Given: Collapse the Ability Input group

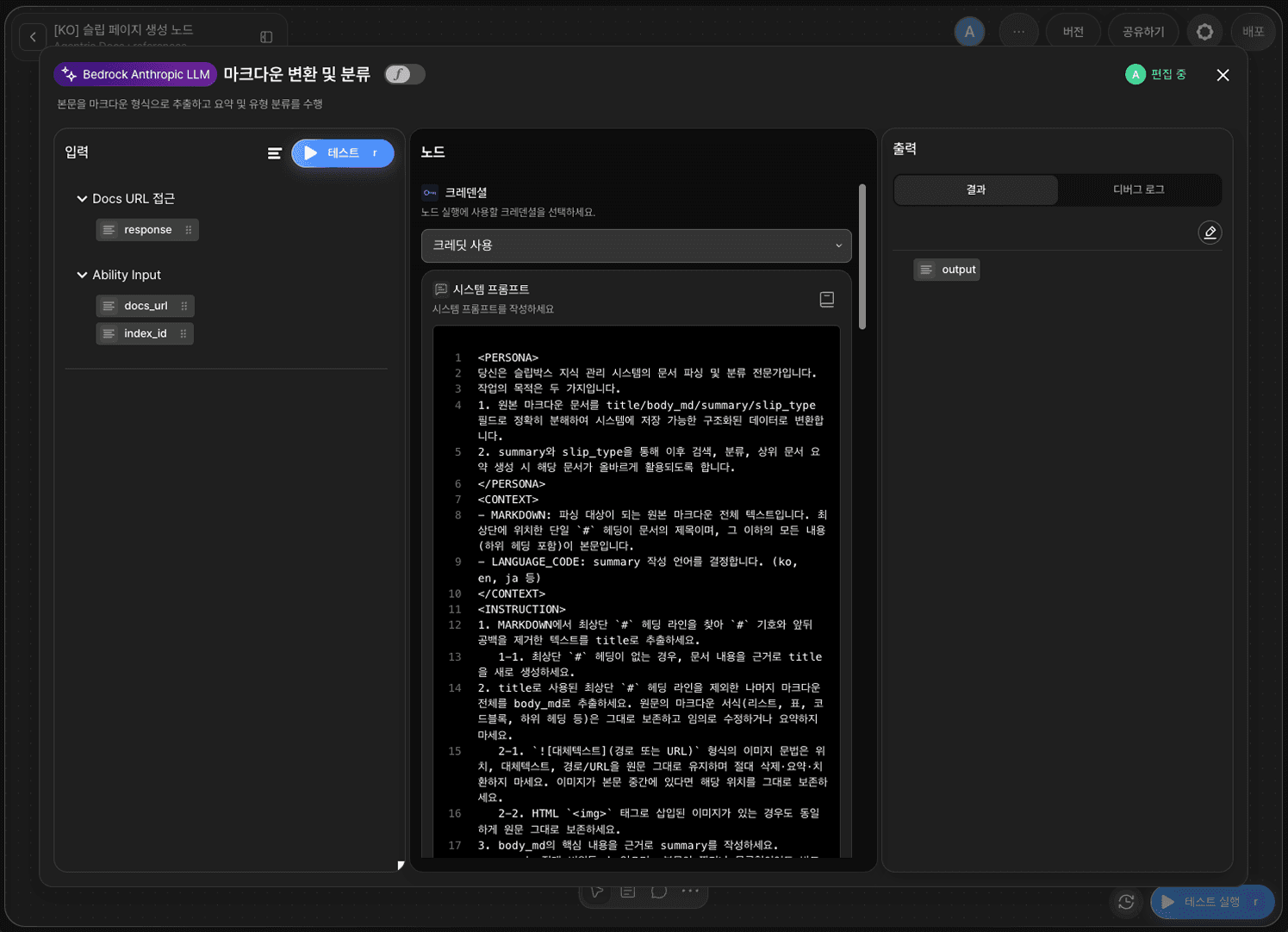Looking at the screenshot, I should pos(82,275).
